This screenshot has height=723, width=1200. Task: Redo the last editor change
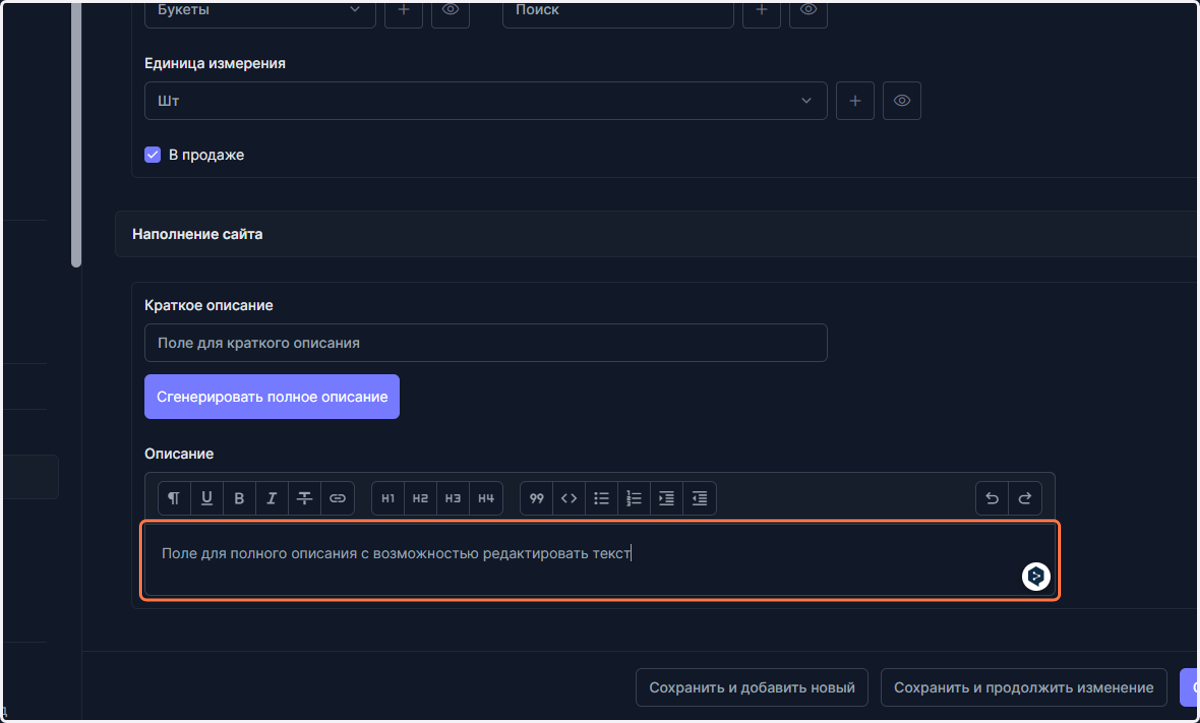coord(1025,498)
